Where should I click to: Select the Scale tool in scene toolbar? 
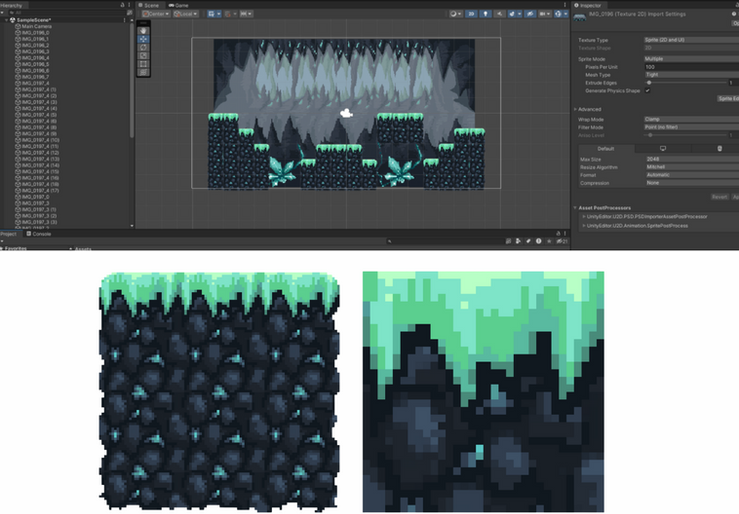pos(144,56)
